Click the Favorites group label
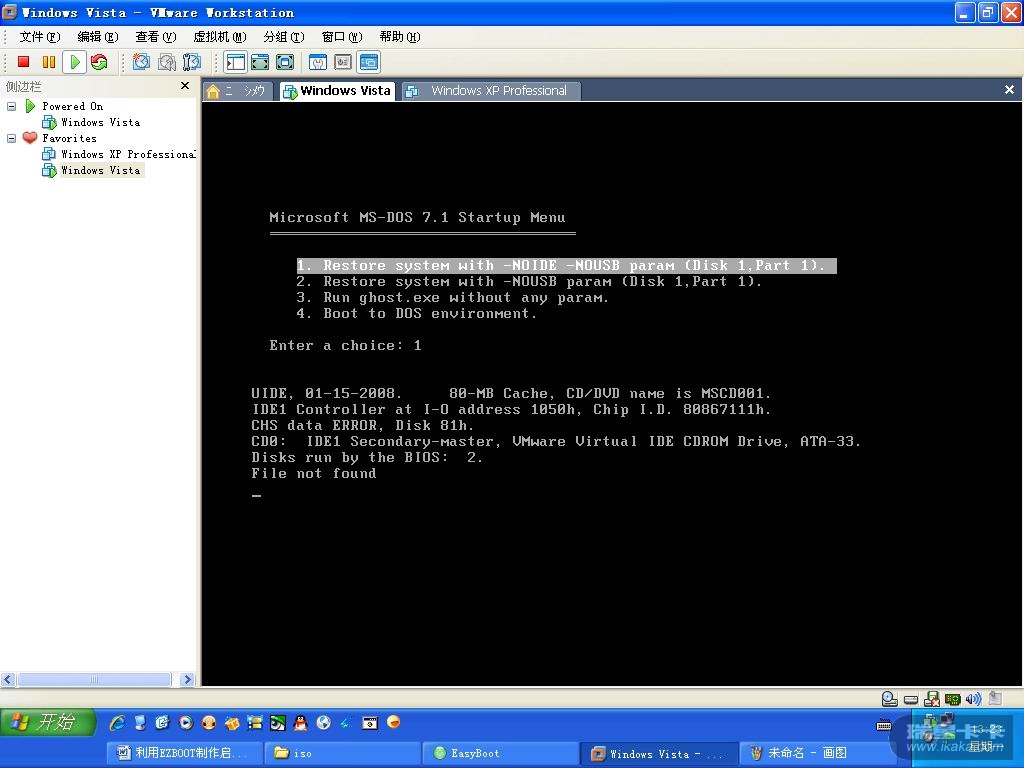This screenshot has height=768, width=1024. pos(69,138)
